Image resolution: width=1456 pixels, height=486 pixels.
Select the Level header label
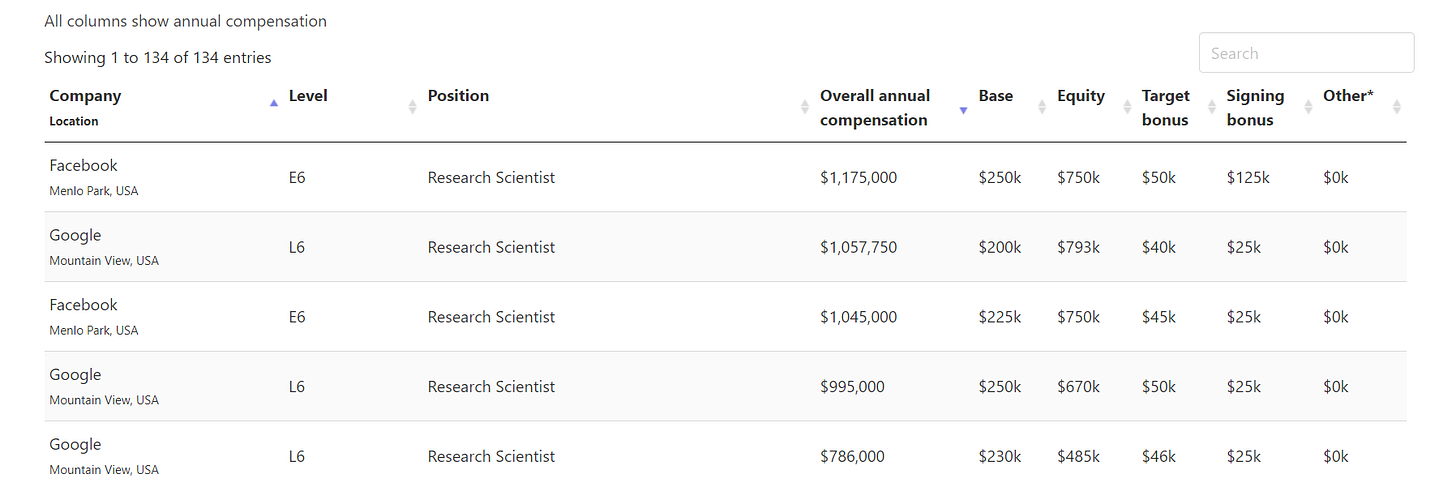coord(308,96)
